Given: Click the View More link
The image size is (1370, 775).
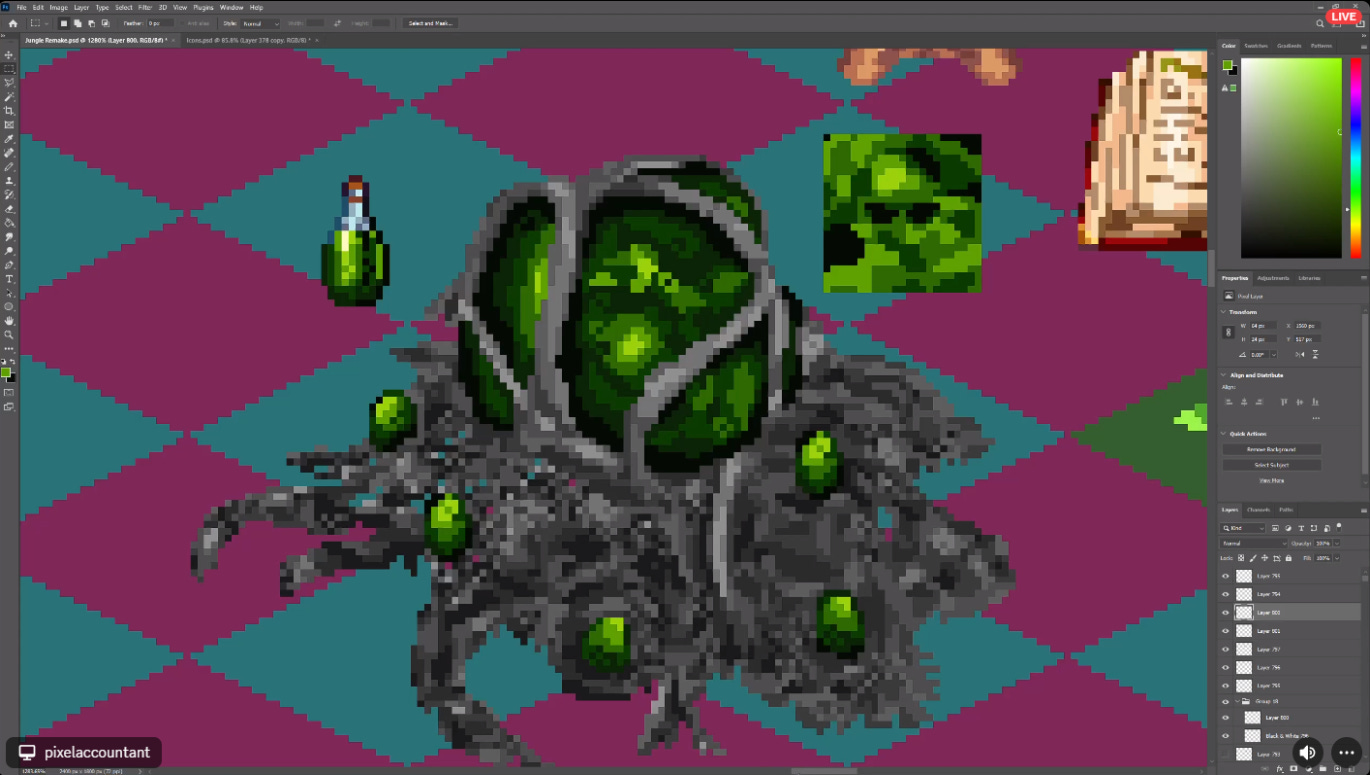Looking at the screenshot, I should click(1271, 481).
